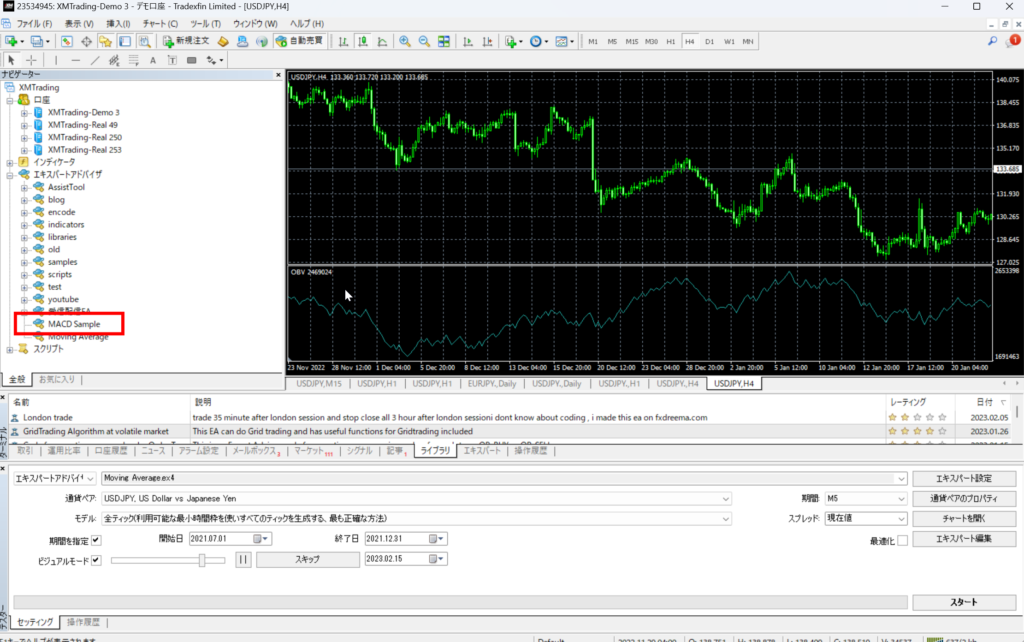
Task: Click the エキスパート編集 button
Action: [964, 539]
